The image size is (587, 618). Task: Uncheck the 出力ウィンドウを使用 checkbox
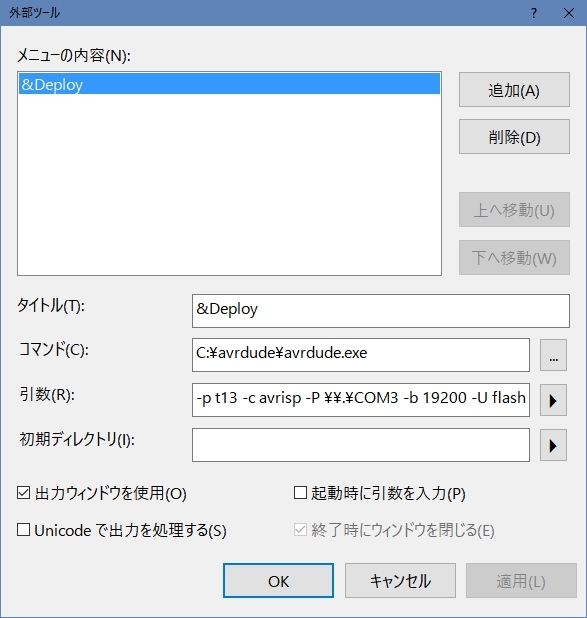23,493
